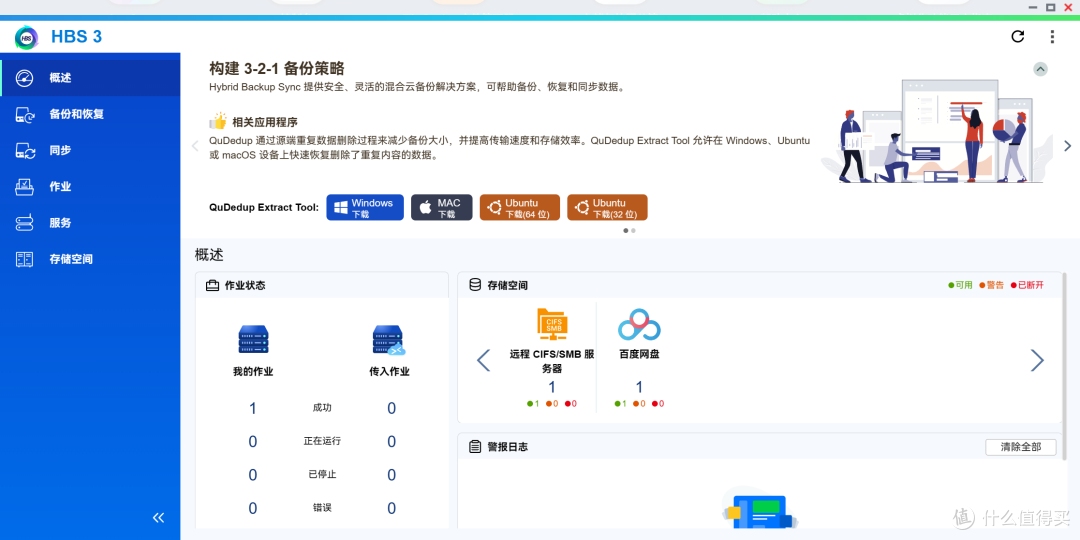Screen dimensions: 1080x540
Task: Show previous banner slide
Action: 195,146
